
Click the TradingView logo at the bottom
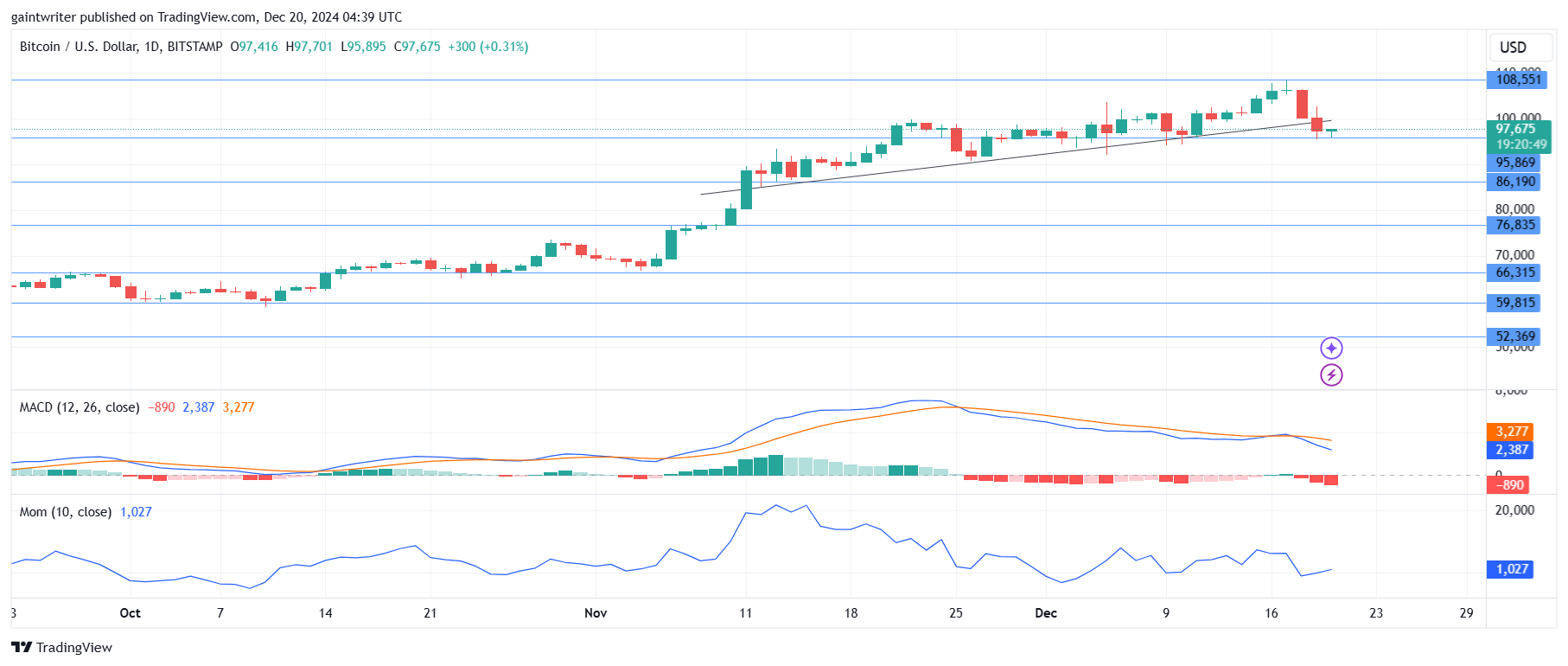point(61,647)
